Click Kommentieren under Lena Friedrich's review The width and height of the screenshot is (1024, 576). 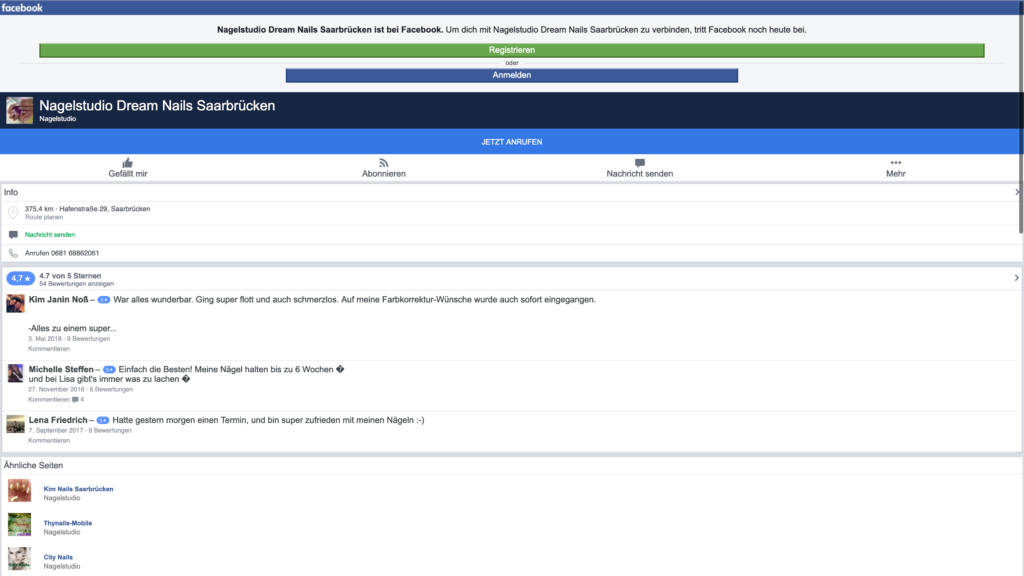pyautogui.click(x=49, y=440)
